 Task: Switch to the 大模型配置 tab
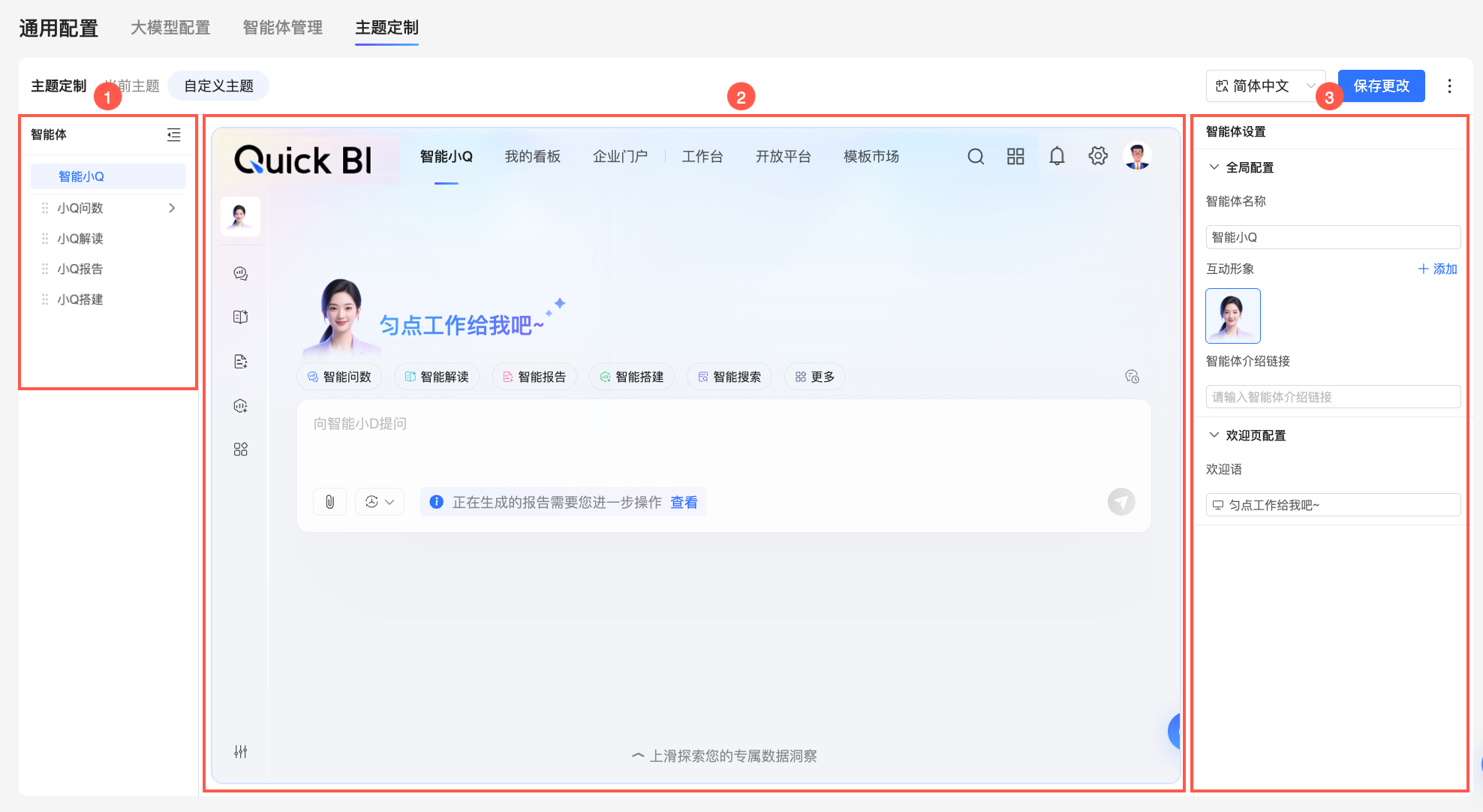pos(170,28)
